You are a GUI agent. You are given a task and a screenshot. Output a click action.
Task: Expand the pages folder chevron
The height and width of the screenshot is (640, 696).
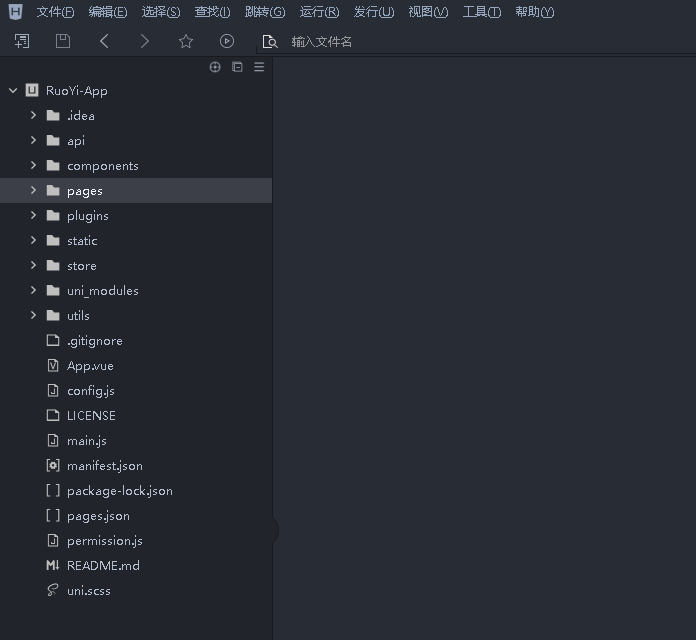[33, 190]
